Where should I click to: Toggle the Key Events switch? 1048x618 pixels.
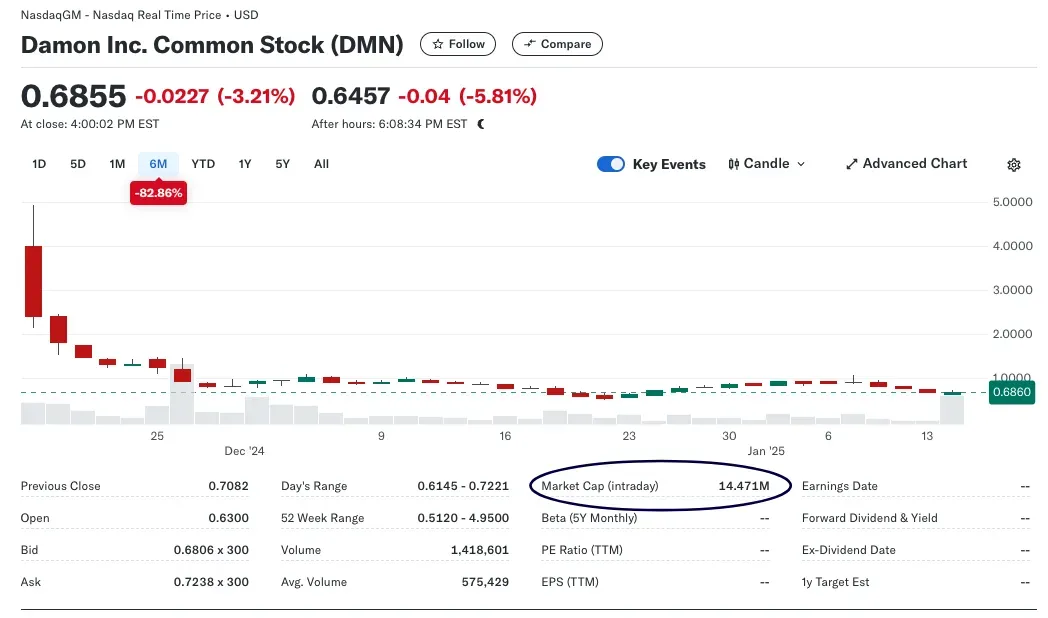pos(611,164)
